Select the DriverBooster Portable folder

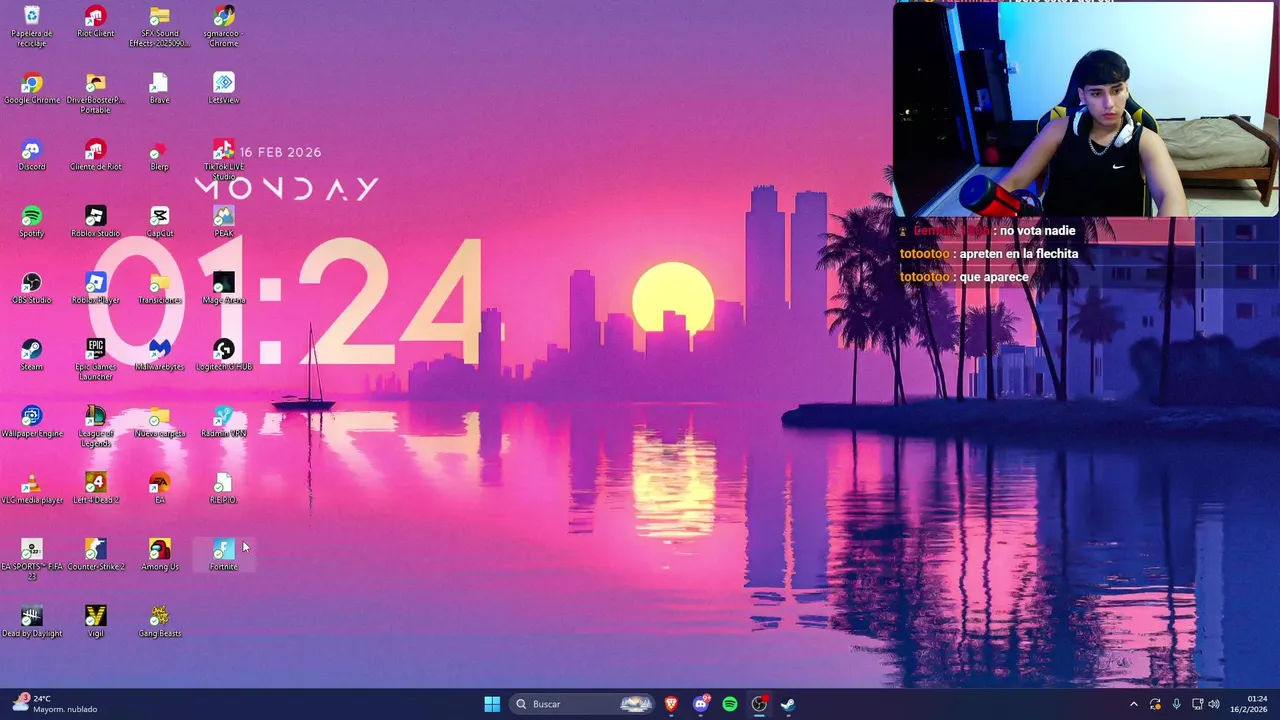point(96,93)
